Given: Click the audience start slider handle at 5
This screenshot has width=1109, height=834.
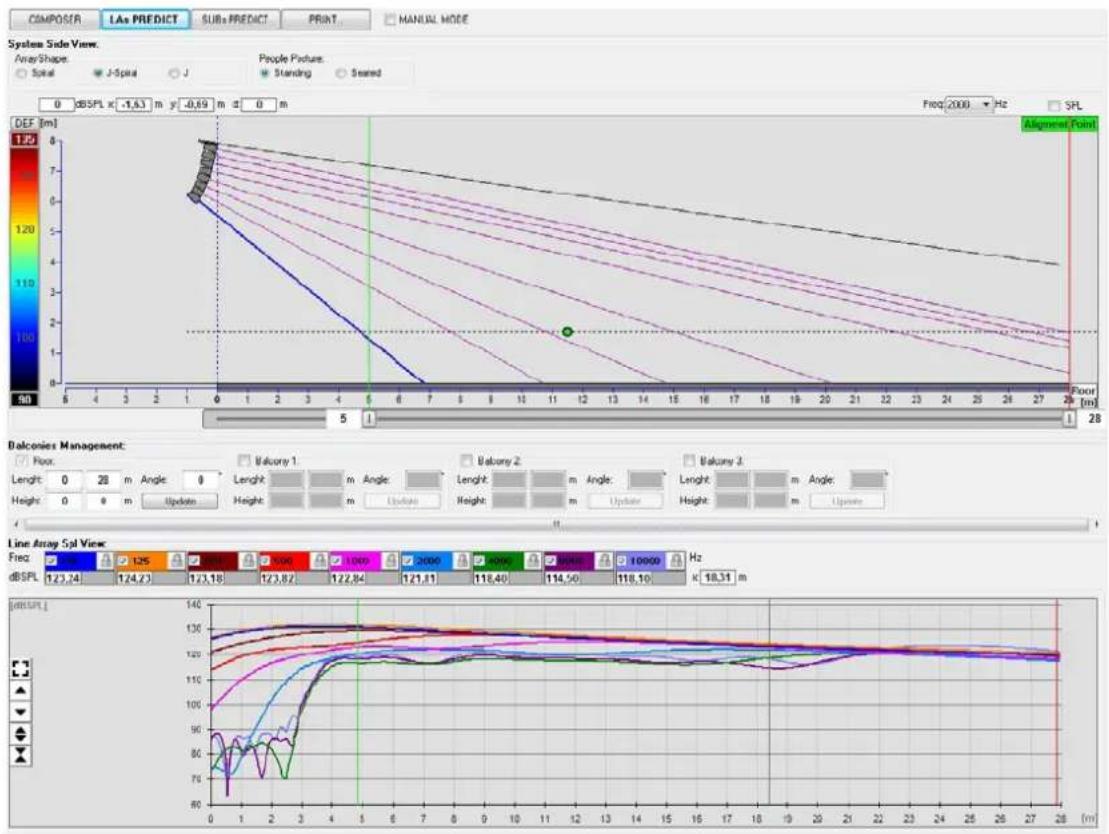Looking at the screenshot, I should pos(368,419).
